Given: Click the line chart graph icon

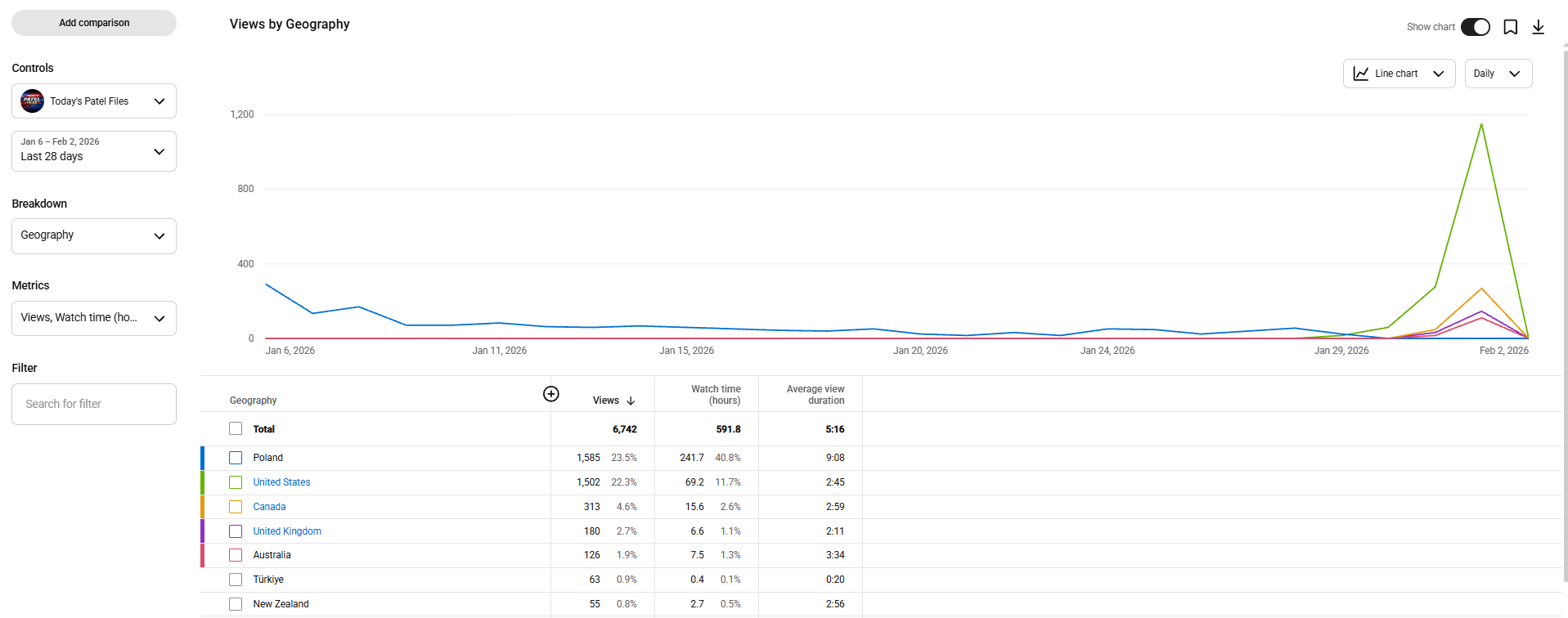Looking at the screenshot, I should [x=1361, y=74].
